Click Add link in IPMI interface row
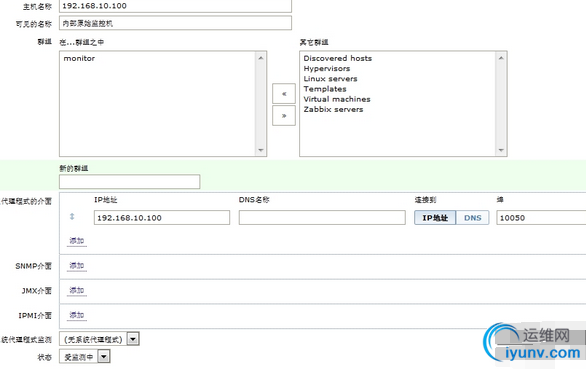The height and width of the screenshot is (369, 586). pyautogui.click(x=77, y=315)
